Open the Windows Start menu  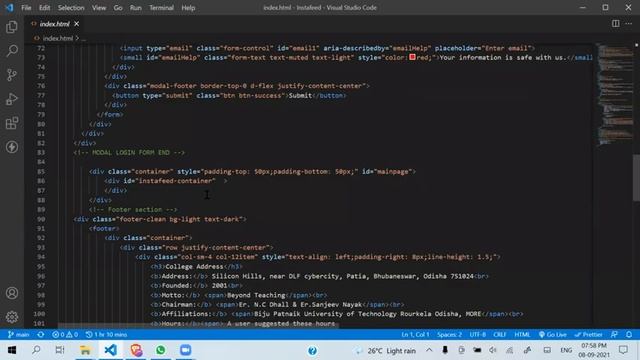12,350
